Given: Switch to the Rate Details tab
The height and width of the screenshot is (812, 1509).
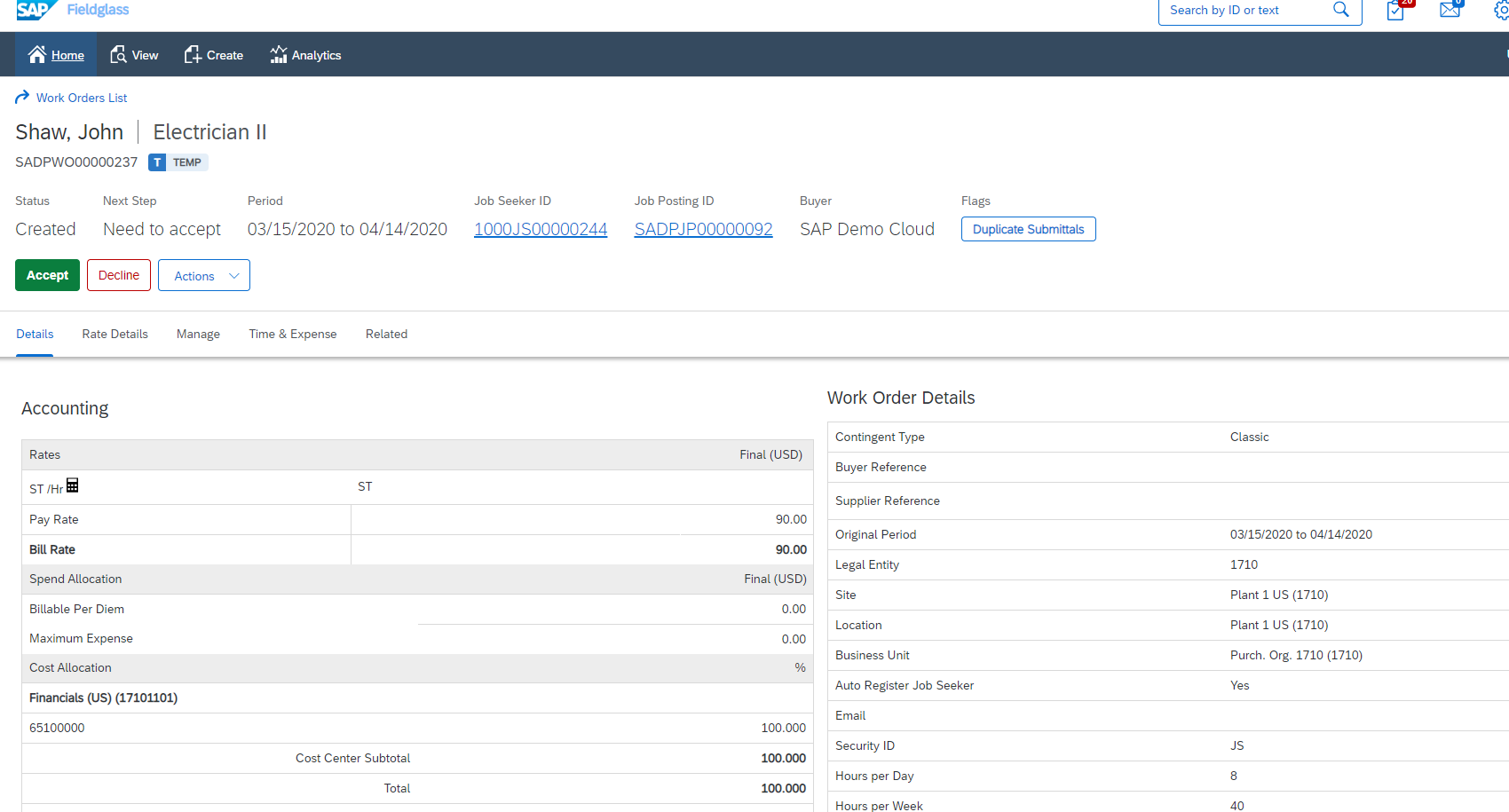Looking at the screenshot, I should click(115, 334).
